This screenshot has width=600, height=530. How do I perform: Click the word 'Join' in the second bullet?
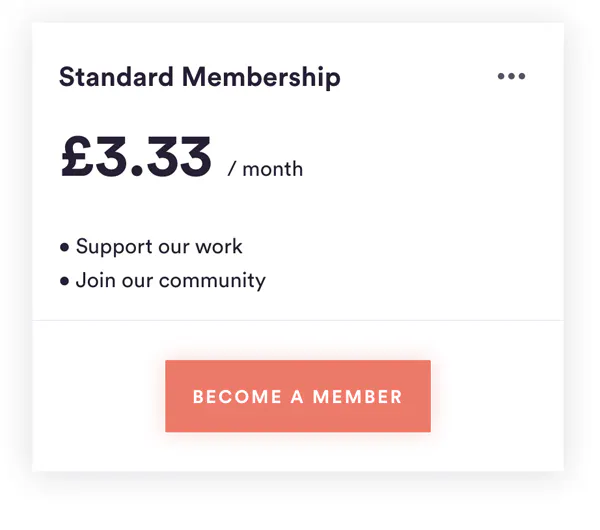(x=93, y=280)
